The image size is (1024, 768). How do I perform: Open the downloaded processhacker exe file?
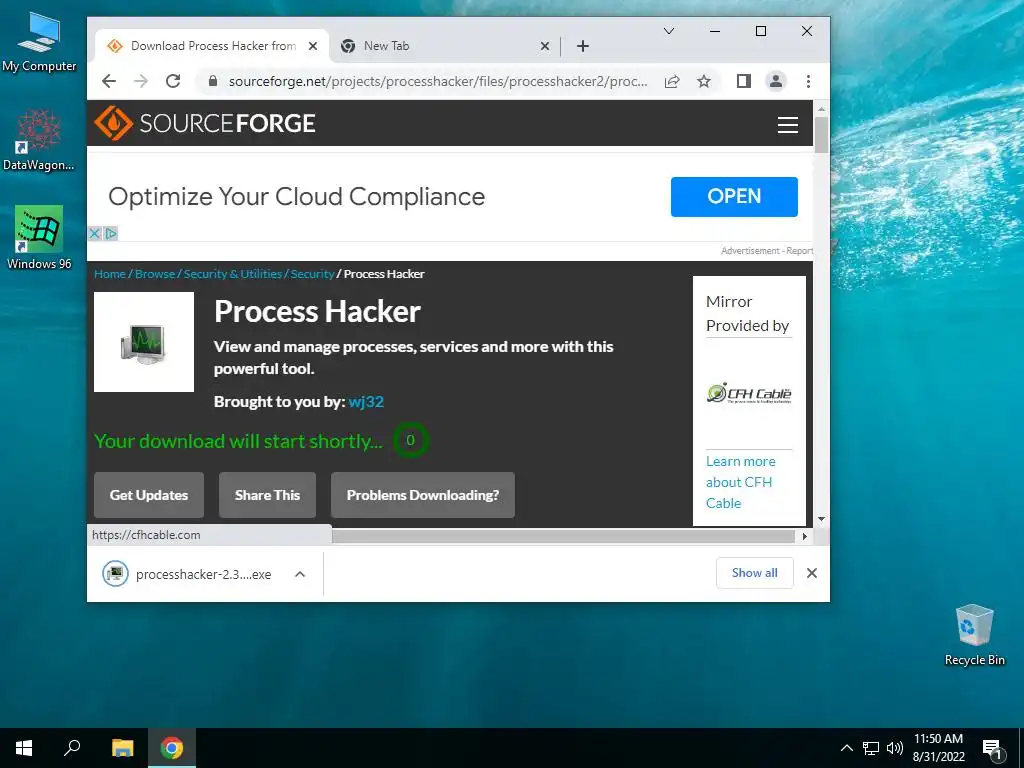(187, 574)
